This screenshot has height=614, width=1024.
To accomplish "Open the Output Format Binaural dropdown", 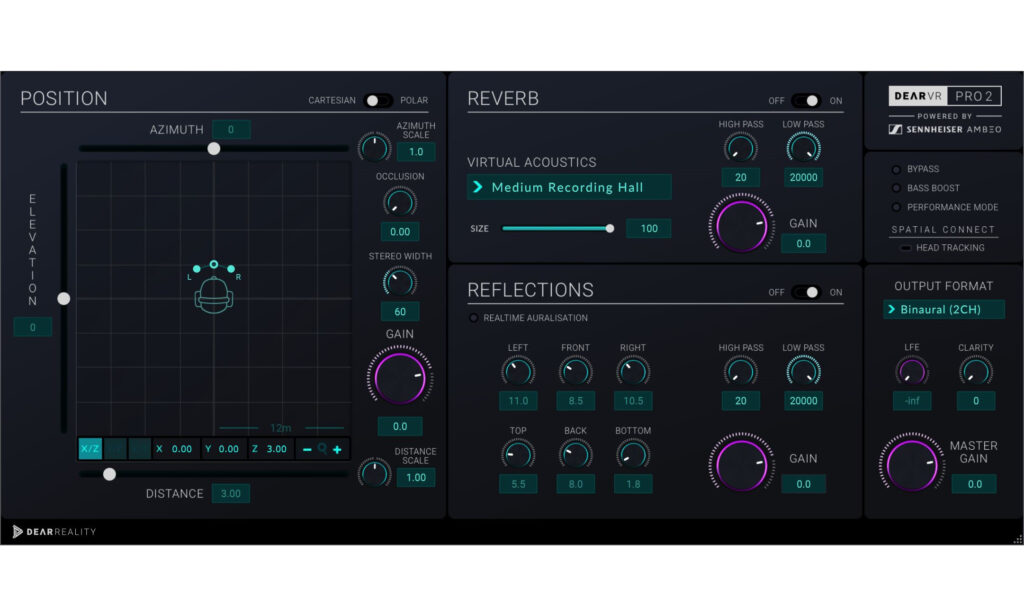I will [x=944, y=310].
